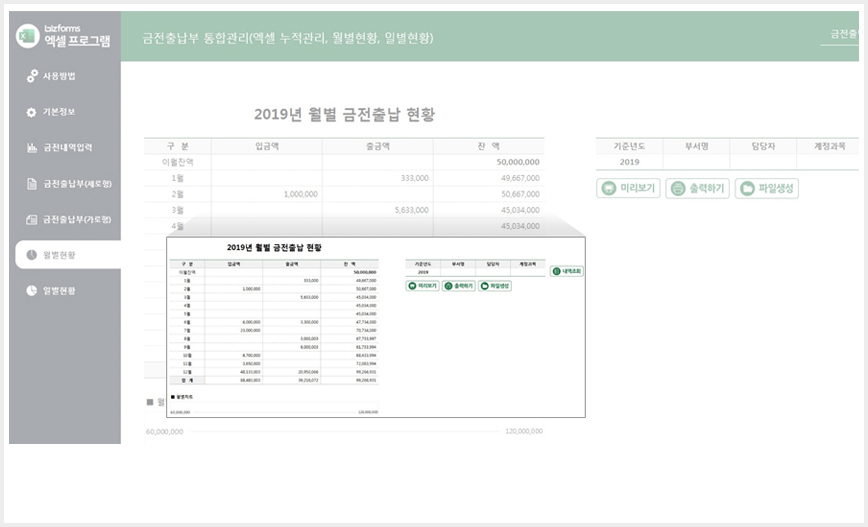Viewport: 868px width, 527px height.
Task: Click the 60,000,000 chart axis label
Action: click(164, 432)
